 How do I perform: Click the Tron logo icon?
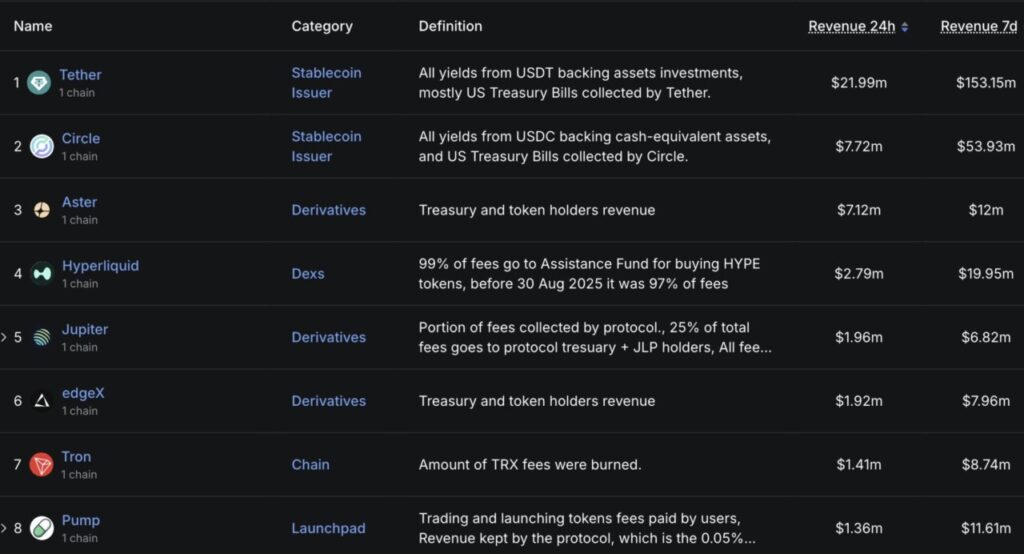point(41,464)
